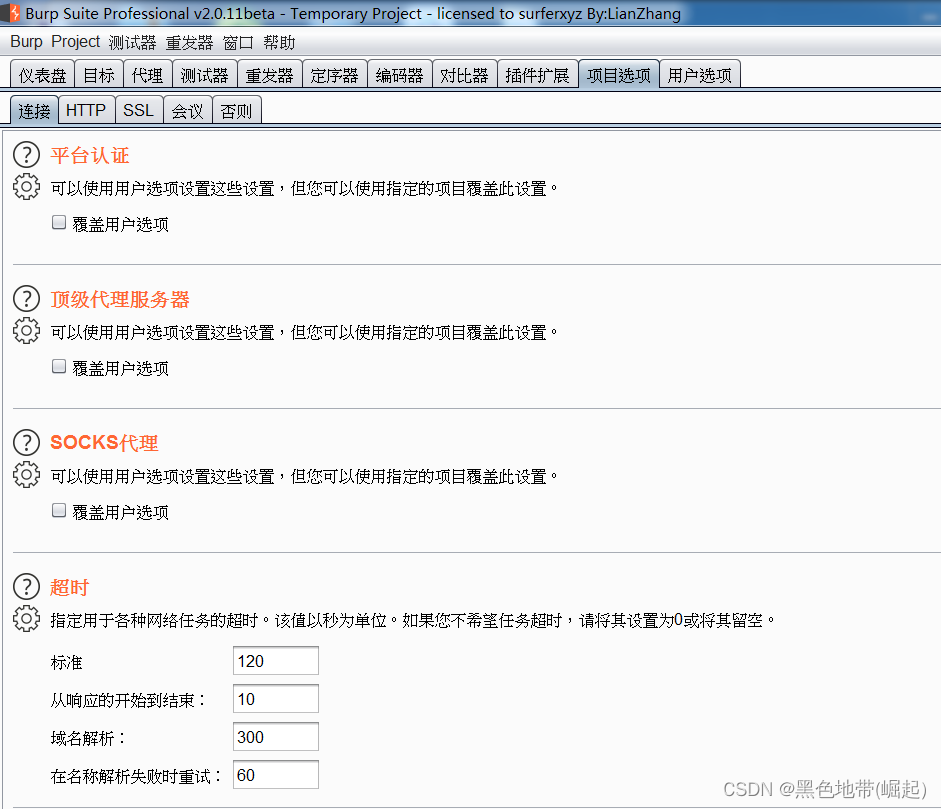
Task: Switch to the 代理 tab
Action: pos(148,75)
